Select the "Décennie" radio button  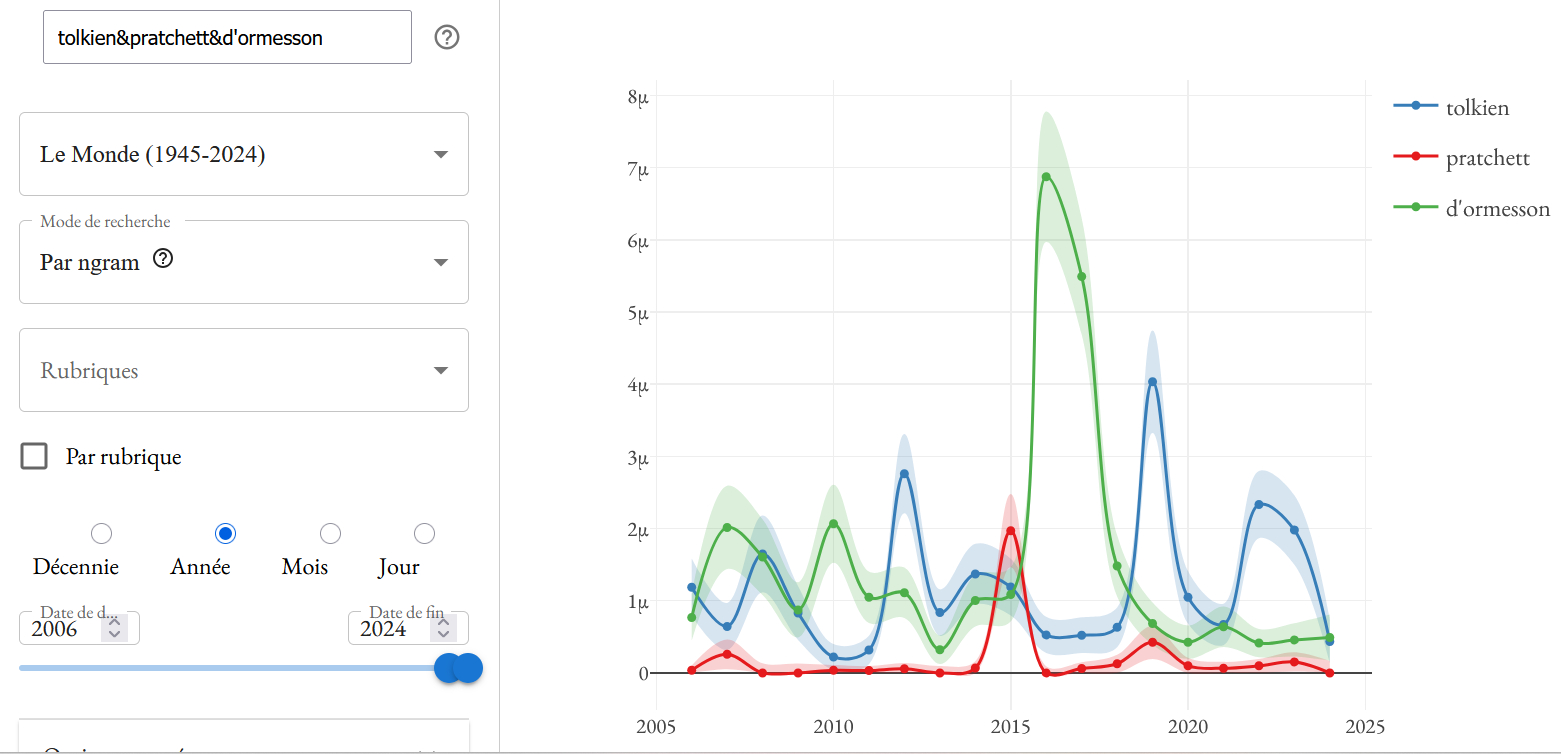point(101,534)
